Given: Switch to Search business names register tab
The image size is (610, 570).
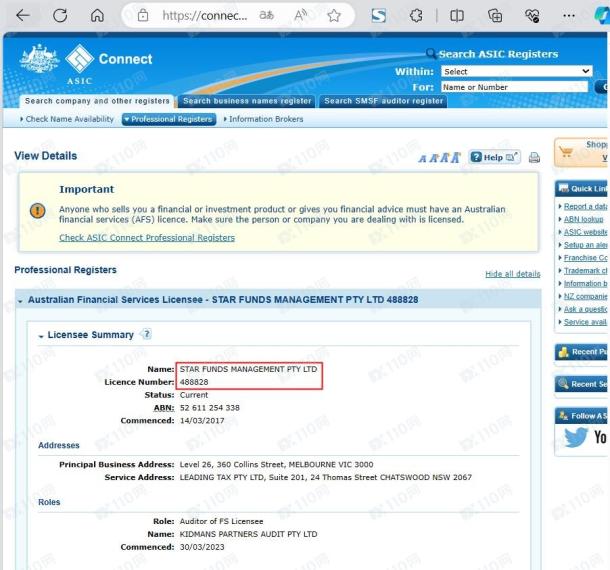Looking at the screenshot, I should [x=247, y=101].
